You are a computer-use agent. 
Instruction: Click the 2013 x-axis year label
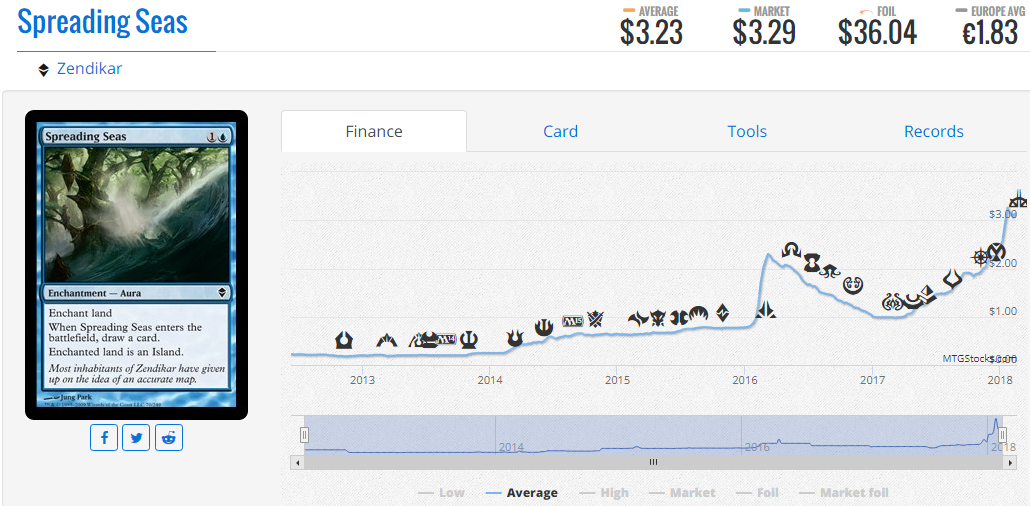tap(362, 380)
